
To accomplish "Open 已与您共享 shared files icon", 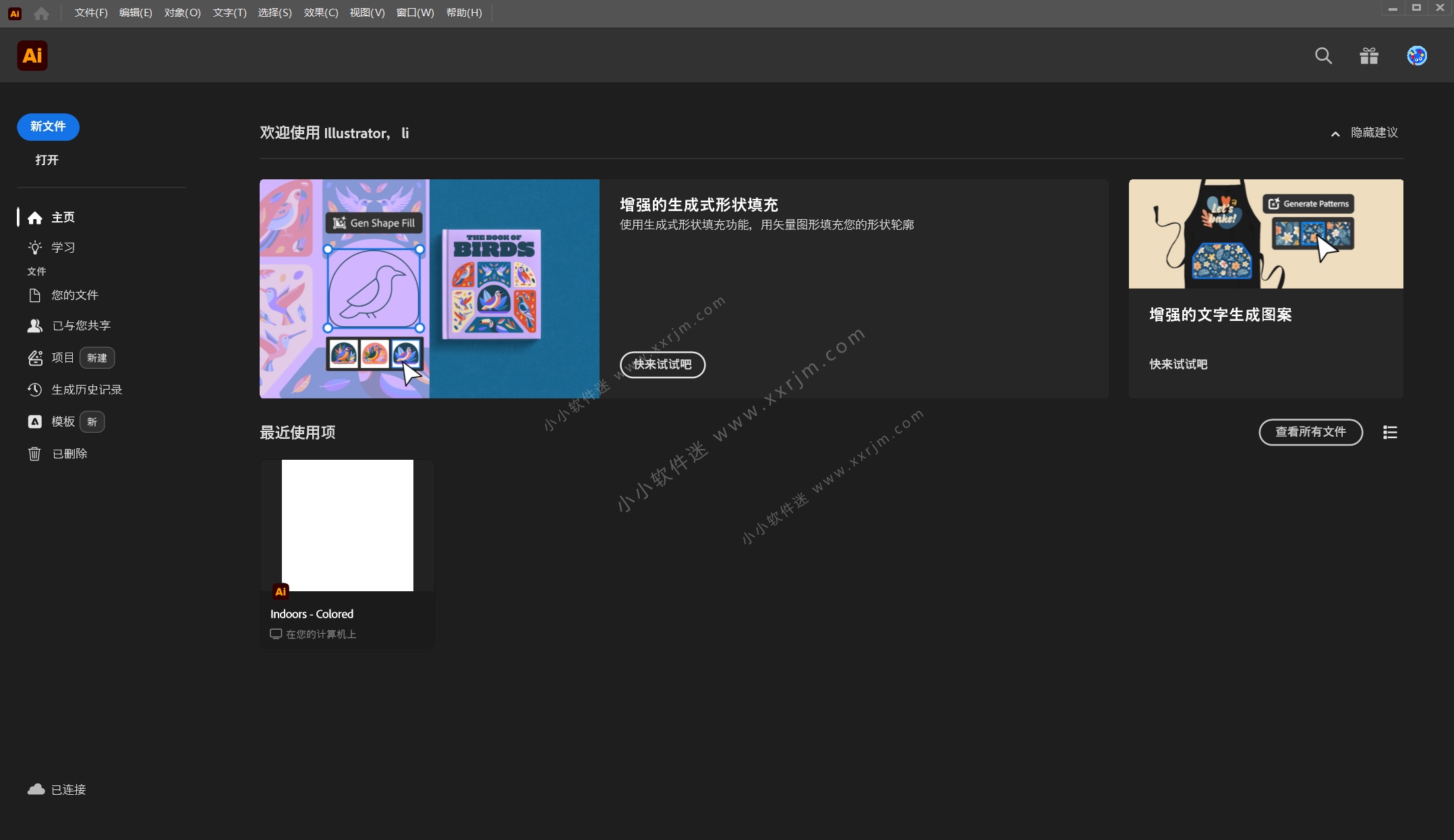I will [35, 326].
